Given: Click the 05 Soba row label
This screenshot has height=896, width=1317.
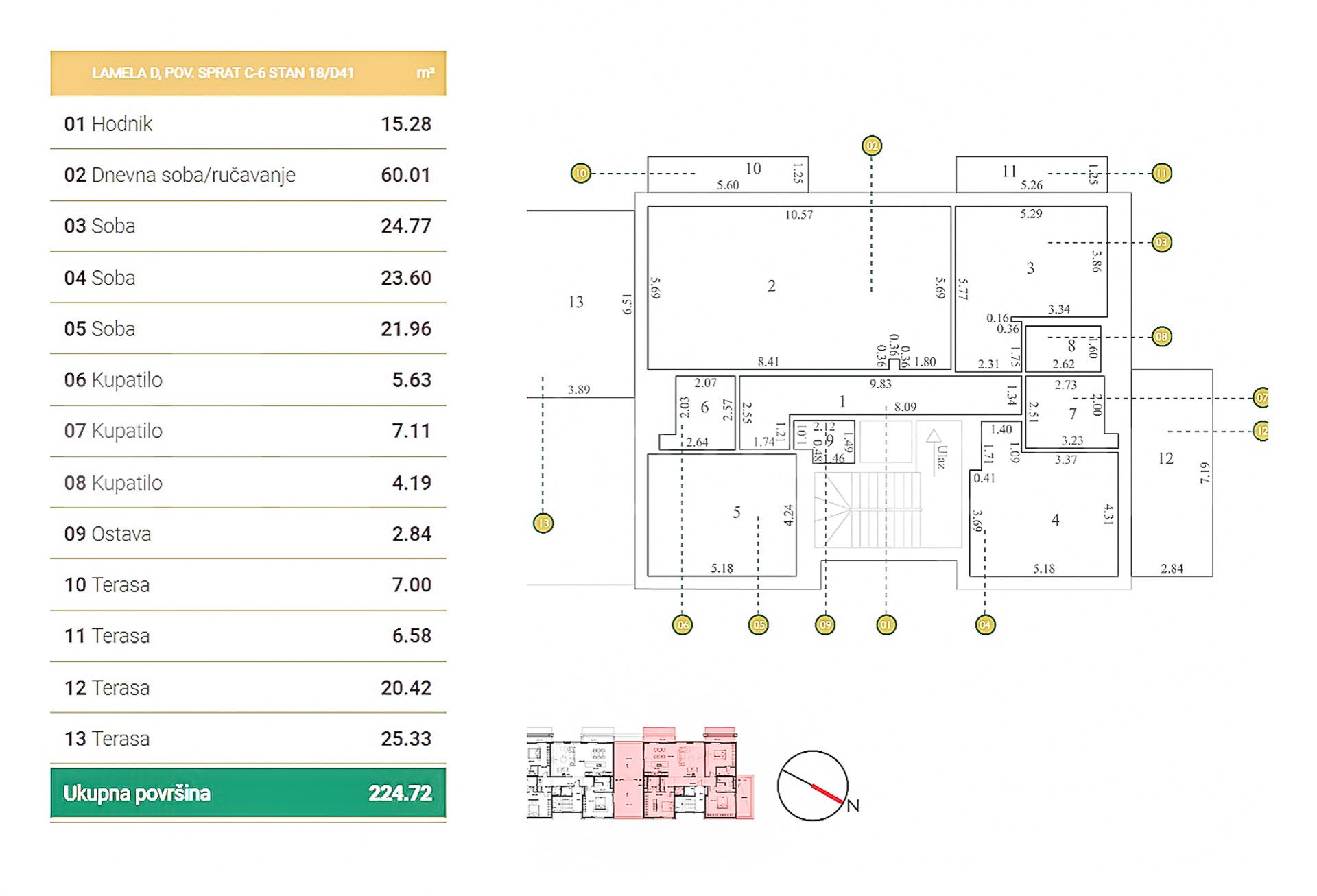Looking at the screenshot, I should [x=99, y=329].
